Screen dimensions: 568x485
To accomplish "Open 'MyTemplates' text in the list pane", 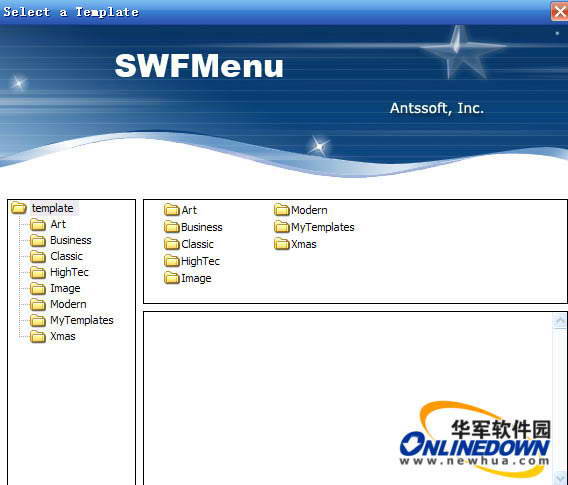I will 323,227.
